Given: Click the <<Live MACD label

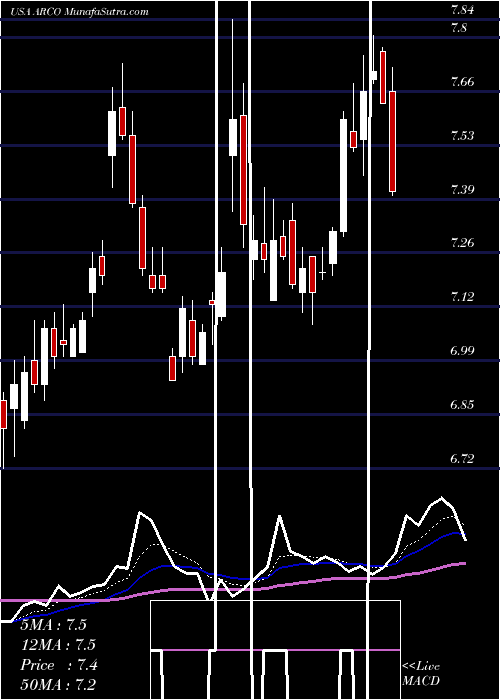Looking at the screenshot, I should (421, 673).
